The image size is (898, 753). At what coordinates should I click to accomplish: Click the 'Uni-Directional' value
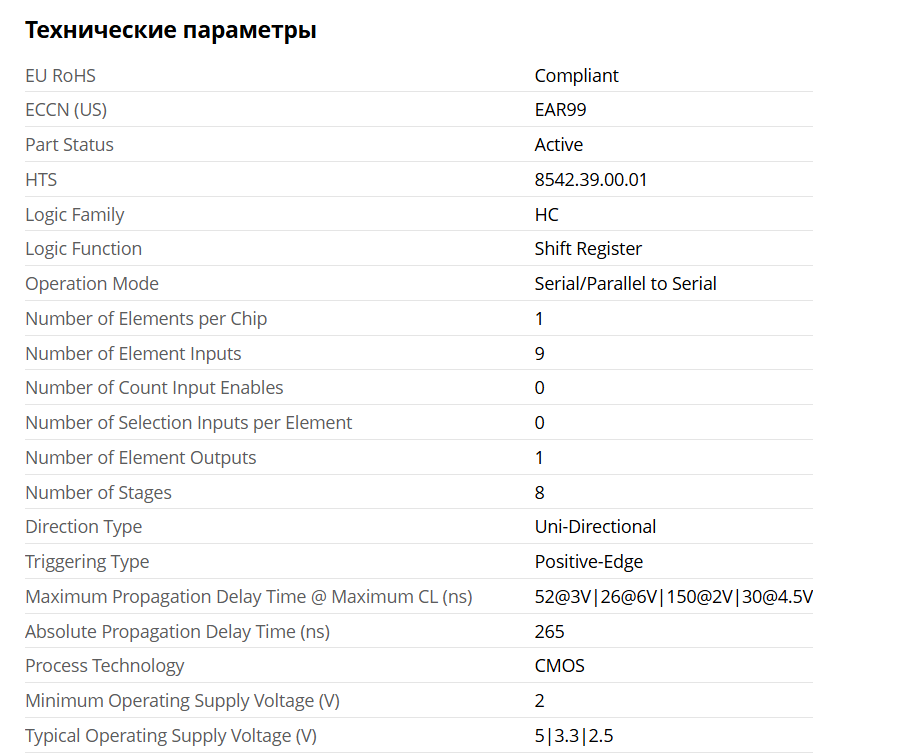[595, 527]
